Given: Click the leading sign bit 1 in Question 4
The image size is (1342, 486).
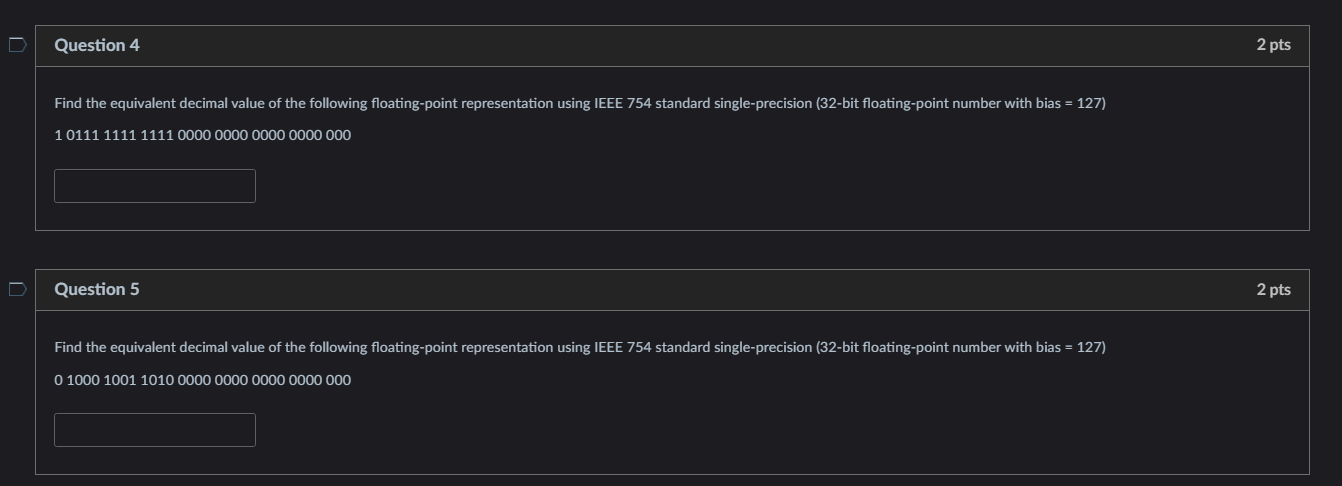Looking at the screenshot, I should point(58,135).
